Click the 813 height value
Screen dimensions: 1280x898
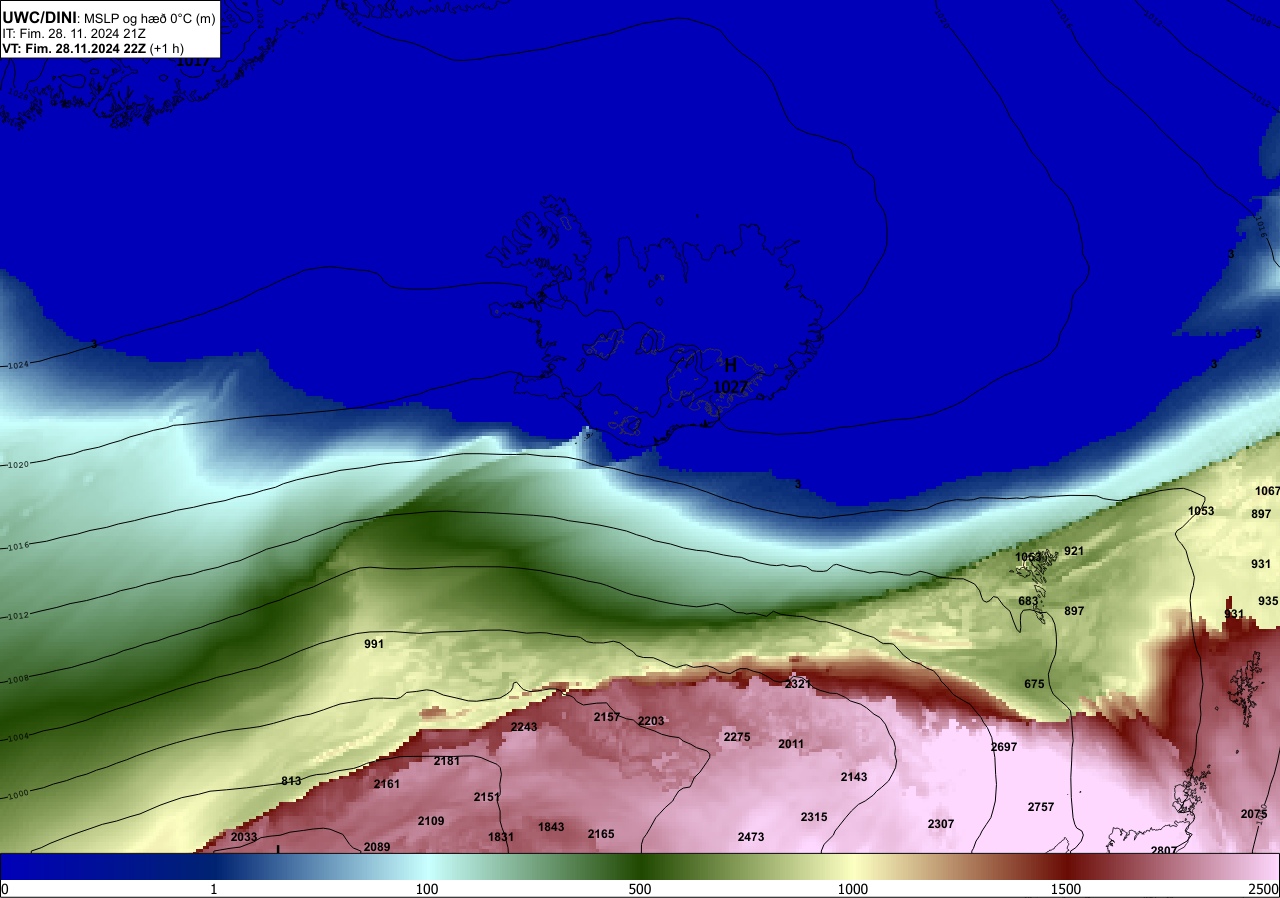click(x=291, y=781)
